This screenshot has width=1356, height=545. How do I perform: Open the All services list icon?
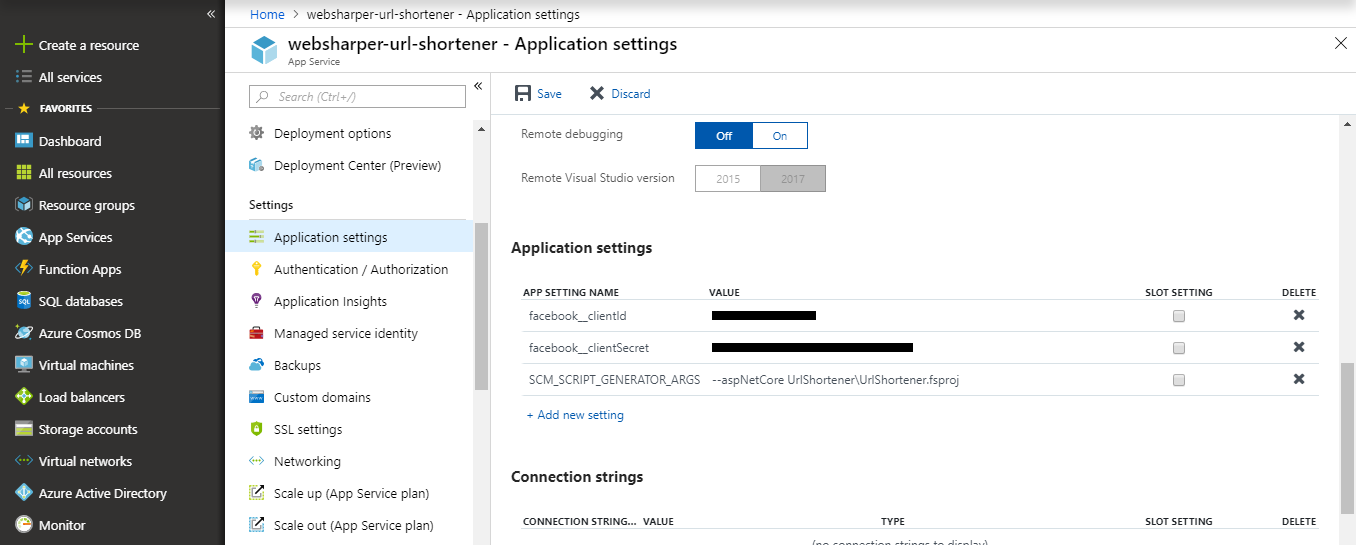click(24, 77)
